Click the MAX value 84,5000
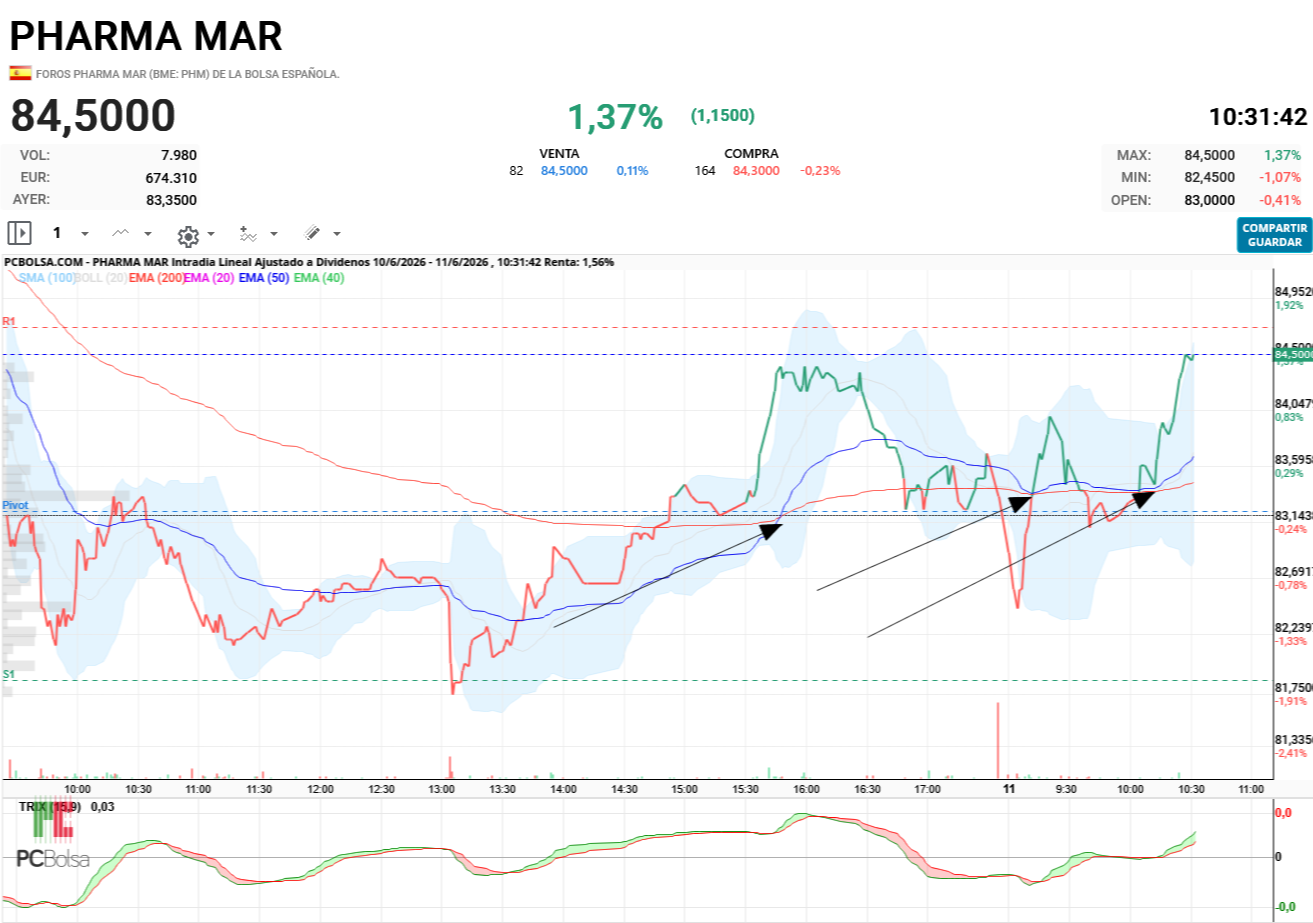This screenshot has width=1313, height=923. coord(1209,155)
